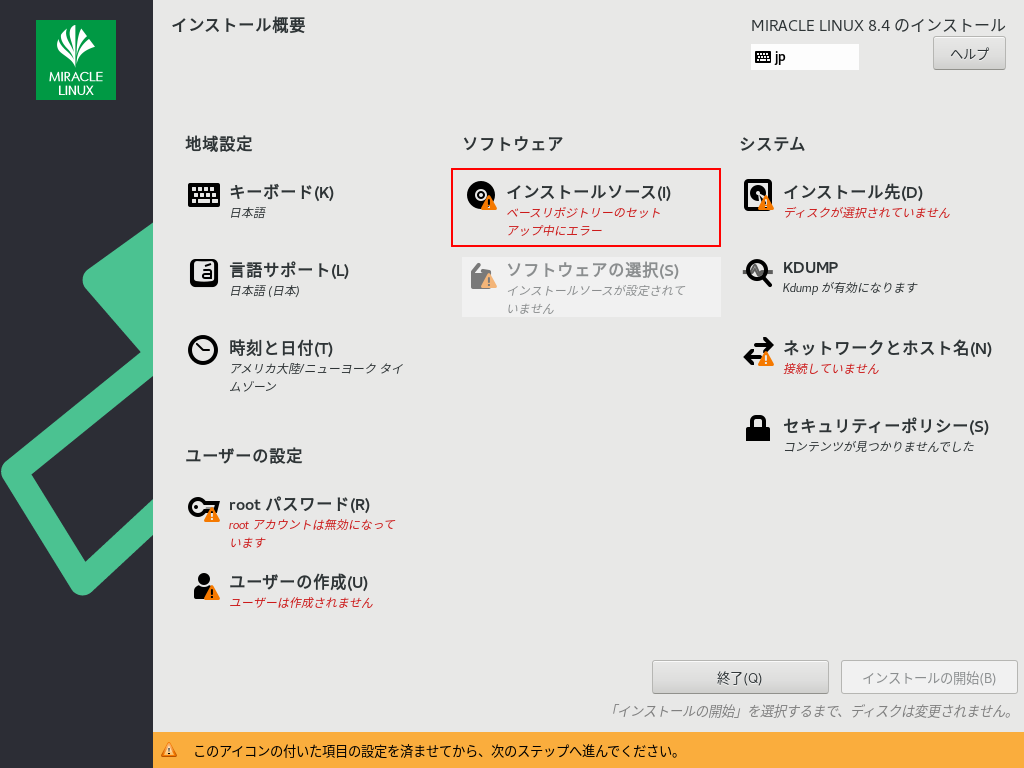Open the ユーザーの作成(U) settings
The height and width of the screenshot is (768, 1024).
(x=298, y=582)
